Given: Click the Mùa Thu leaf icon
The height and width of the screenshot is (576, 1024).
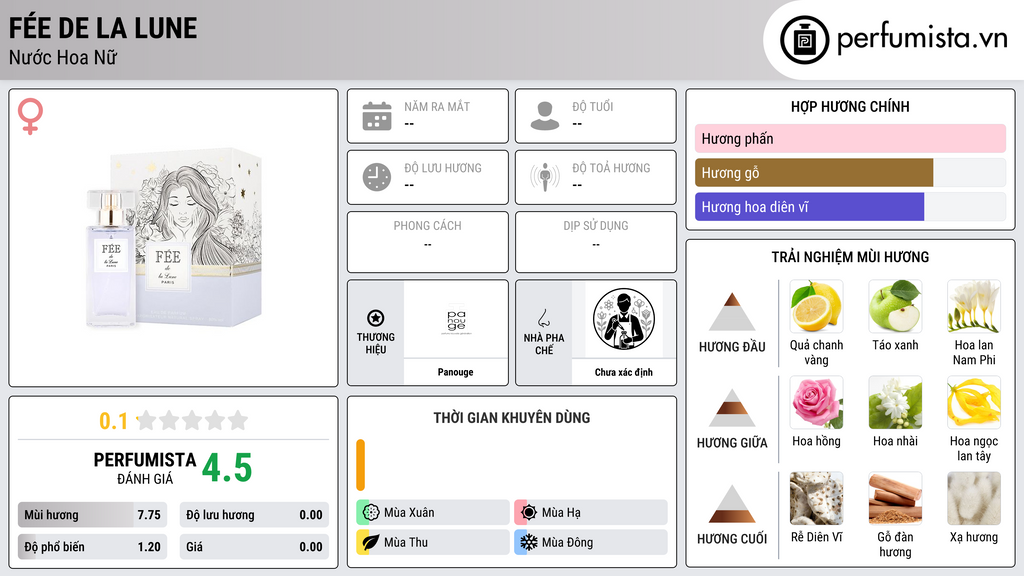Looking at the screenshot, I should pyautogui.click(x=370, y=542).
